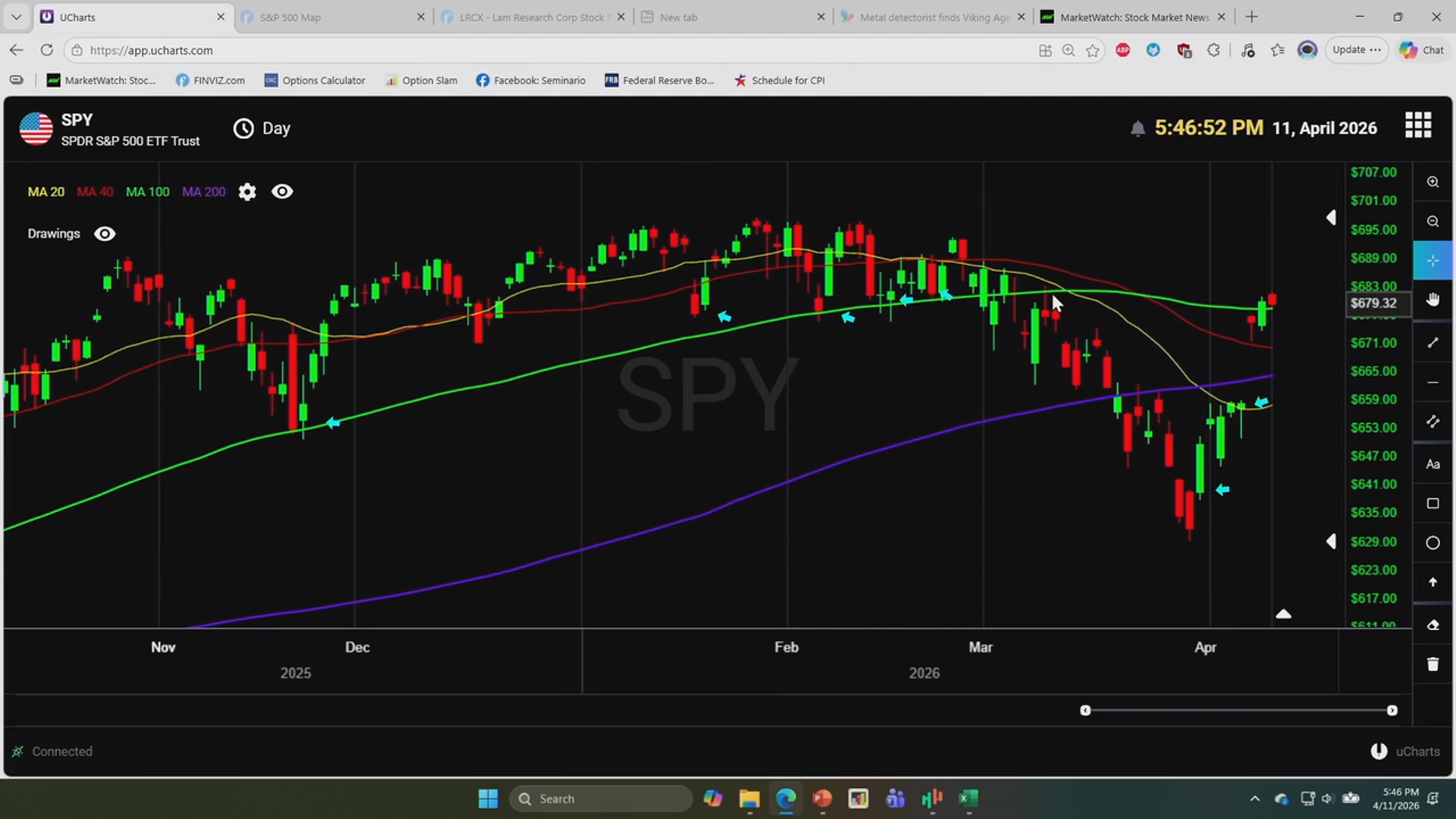The image size is (1456, 819).
Task: Click the trash delete drawings icon
Action: tap(1432, 664)
